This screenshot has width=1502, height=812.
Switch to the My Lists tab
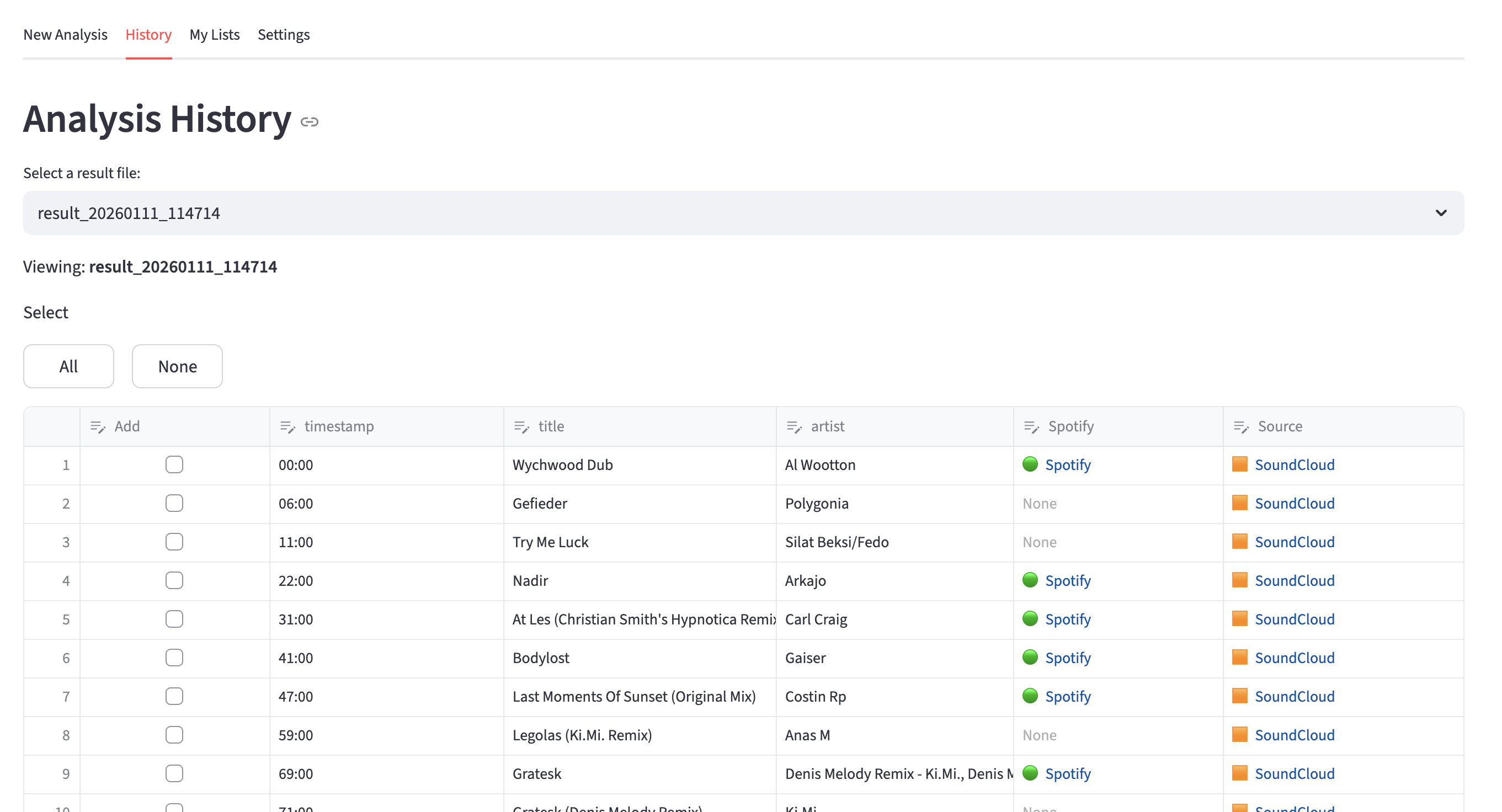215,34
